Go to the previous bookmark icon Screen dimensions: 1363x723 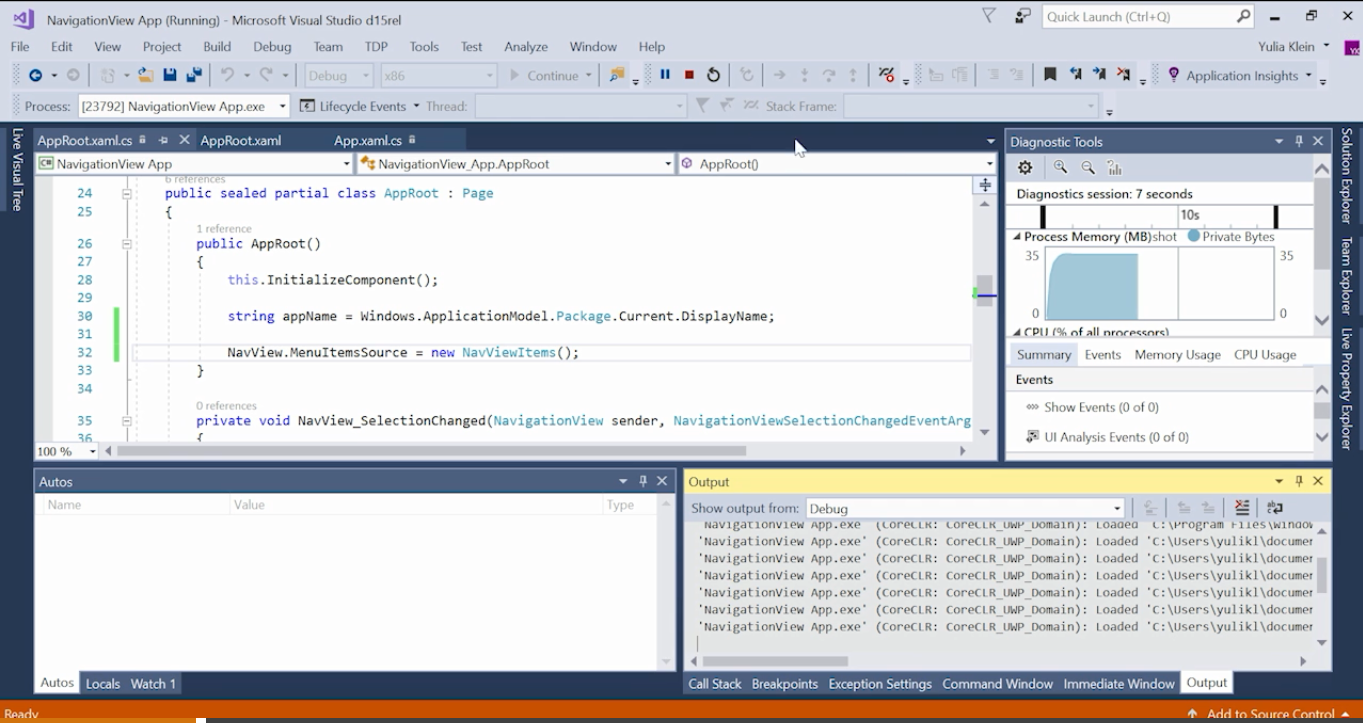click(1075, 75)
